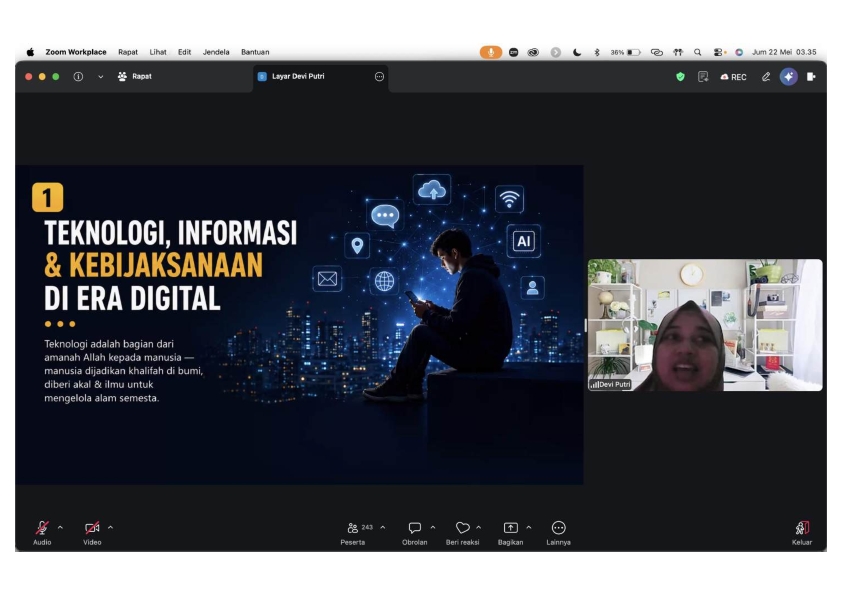Viewport: 842px width, 595px height.
Task: Select the Devi Putri video thumbnail
Action: 705,325
